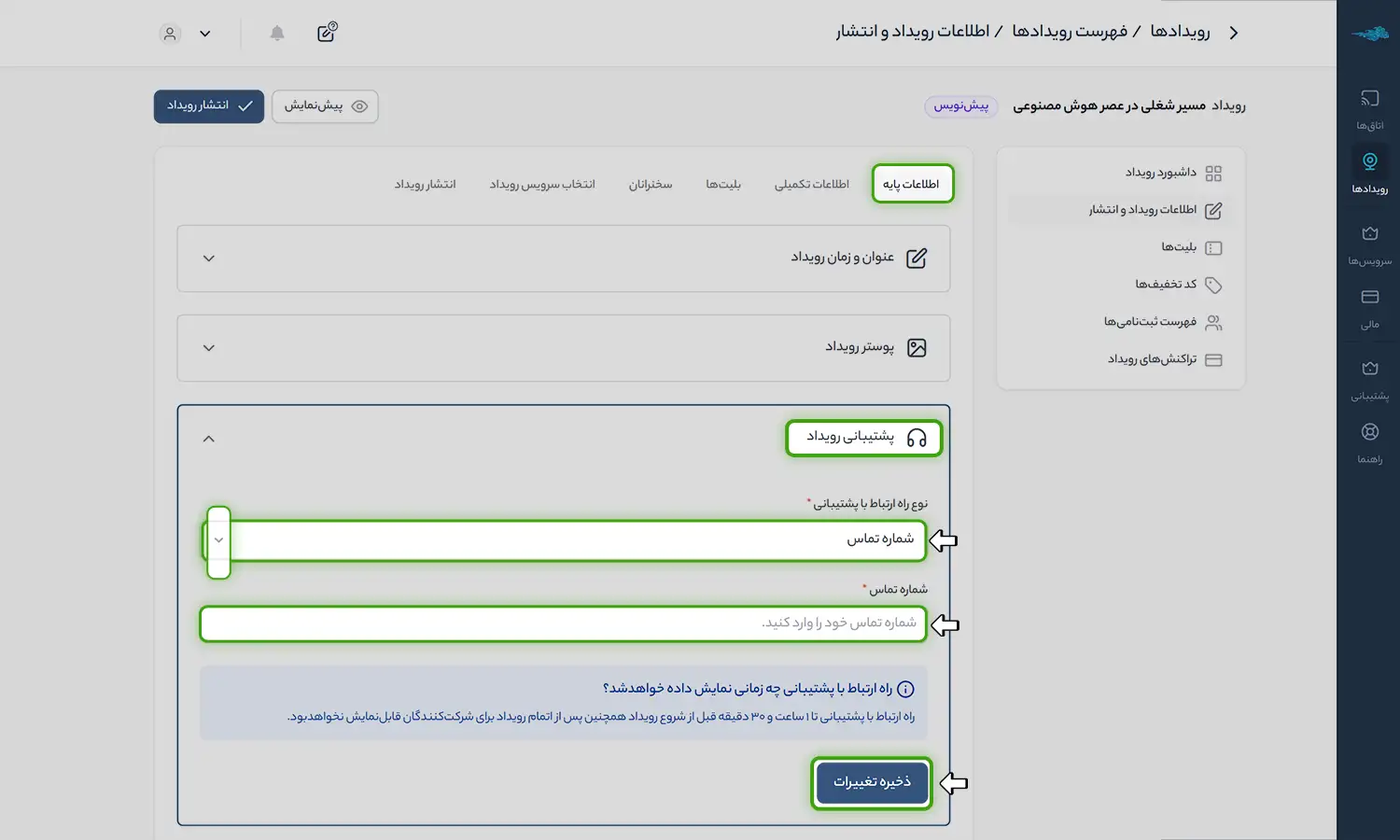Open سرویس‌ها in the right sidebar
The width and height of the screenshot is (1400, 840).
[1369, 245]
